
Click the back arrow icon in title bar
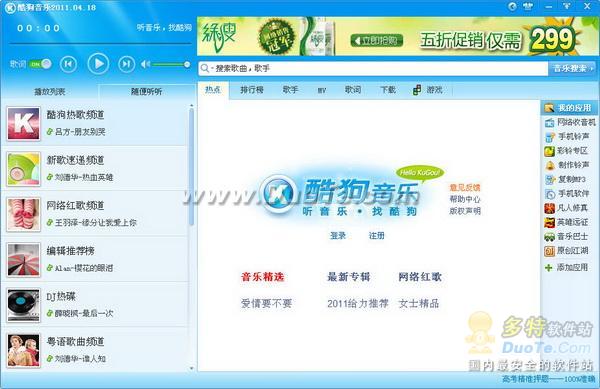tap(512, 6)
